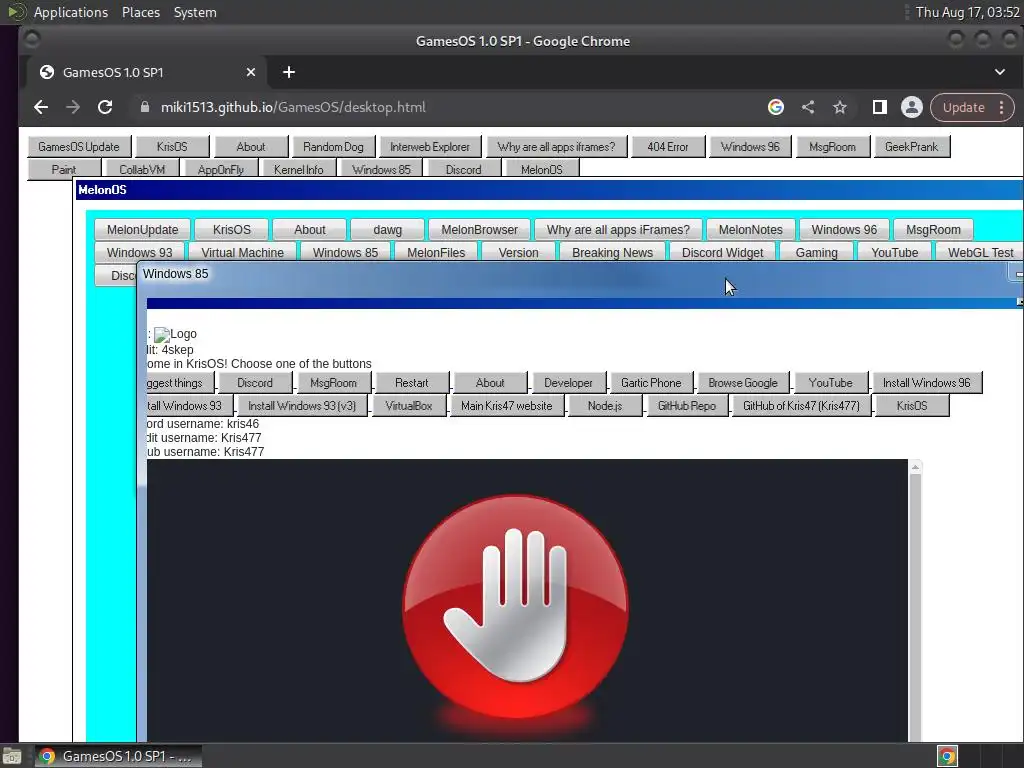This screenshot has width=1024, height=768.
Task: Open a new Chrome tab
Action: [x=289, y=72]
